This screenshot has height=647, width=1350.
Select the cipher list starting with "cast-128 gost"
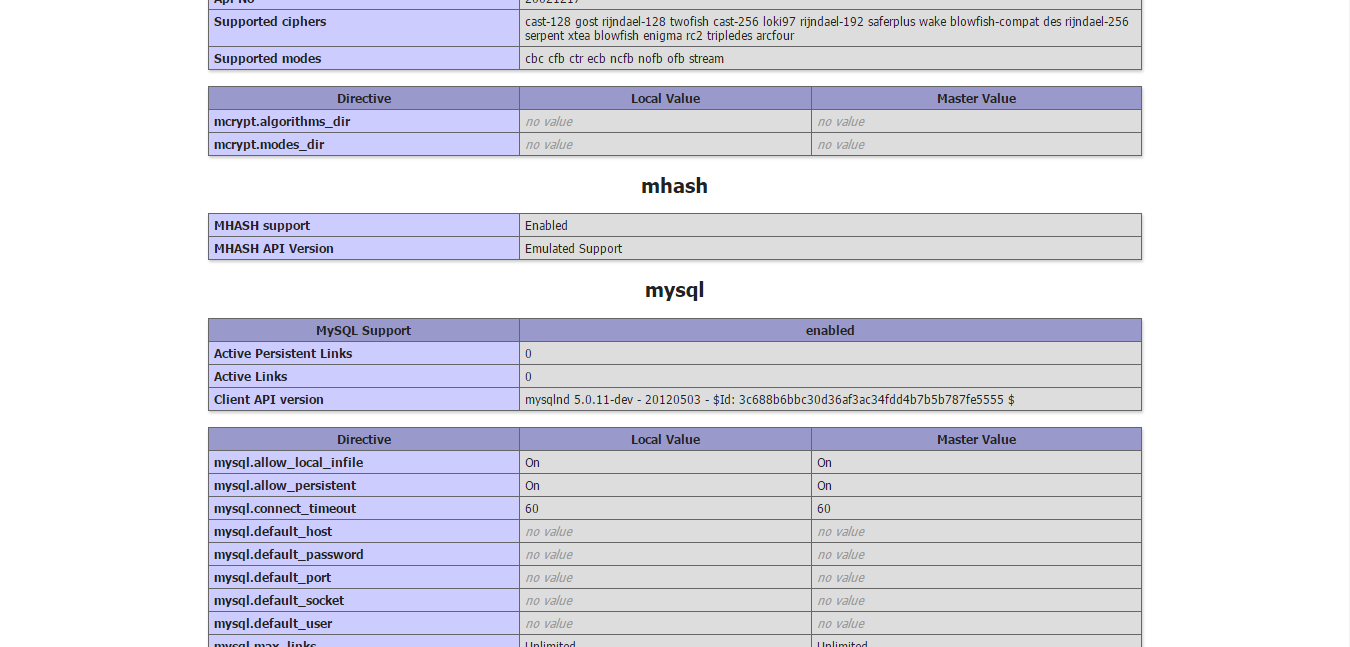coord(826,28)
